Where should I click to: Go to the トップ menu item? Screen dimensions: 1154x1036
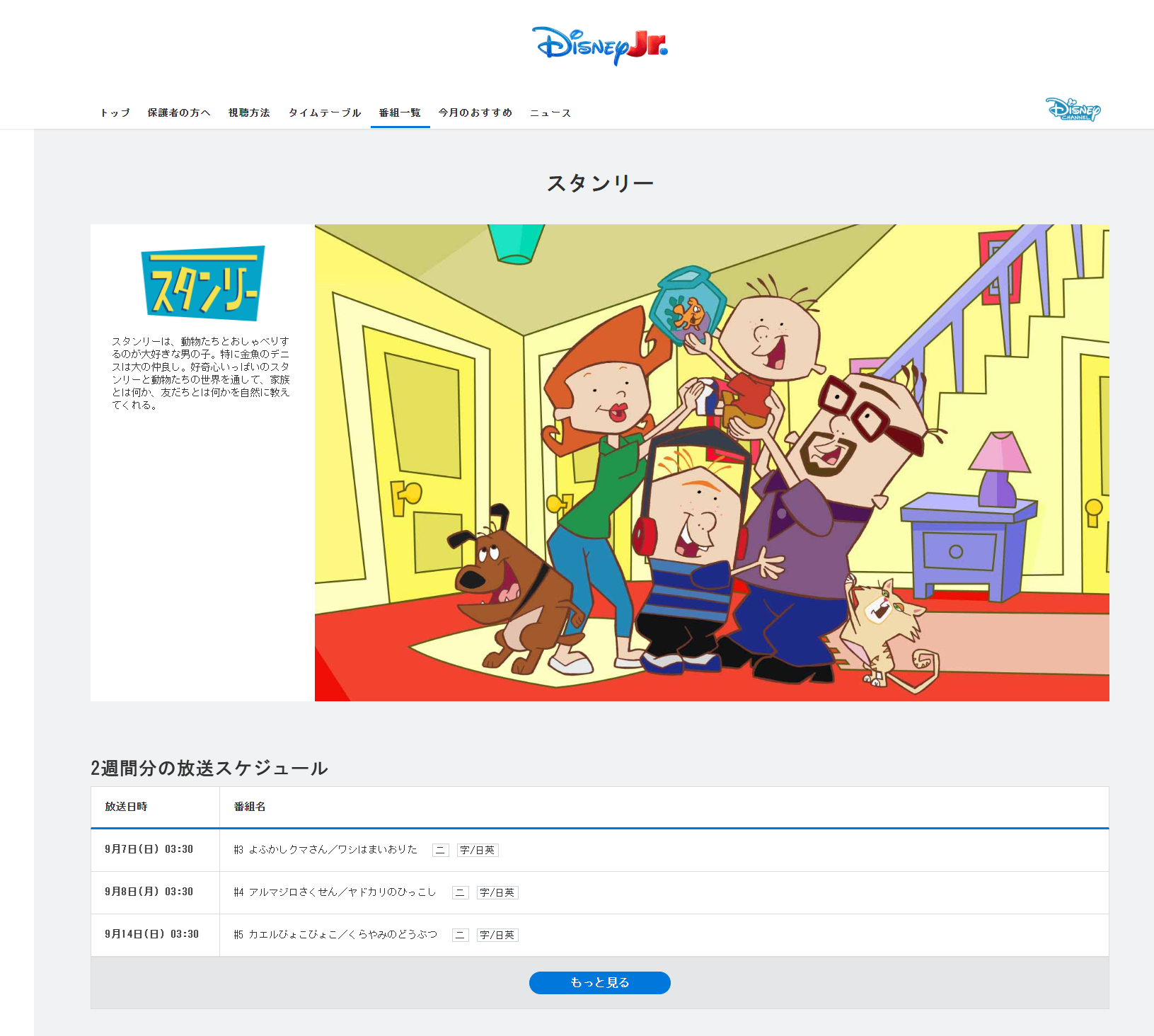coord(115,113)
